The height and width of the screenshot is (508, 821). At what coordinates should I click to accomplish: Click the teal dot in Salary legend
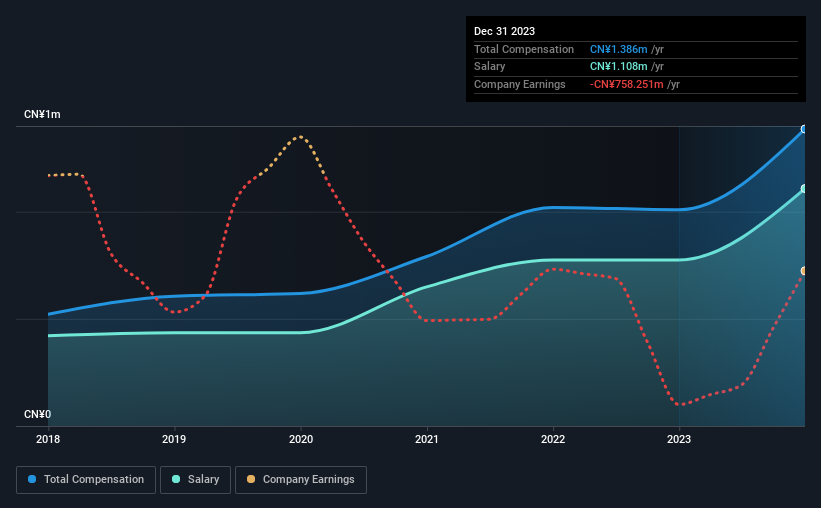[176, 479]
